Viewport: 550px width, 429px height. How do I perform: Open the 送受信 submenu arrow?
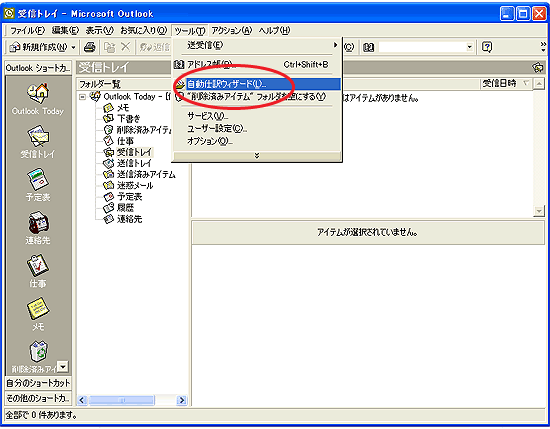pyautogui.click(x=335, y=45)
